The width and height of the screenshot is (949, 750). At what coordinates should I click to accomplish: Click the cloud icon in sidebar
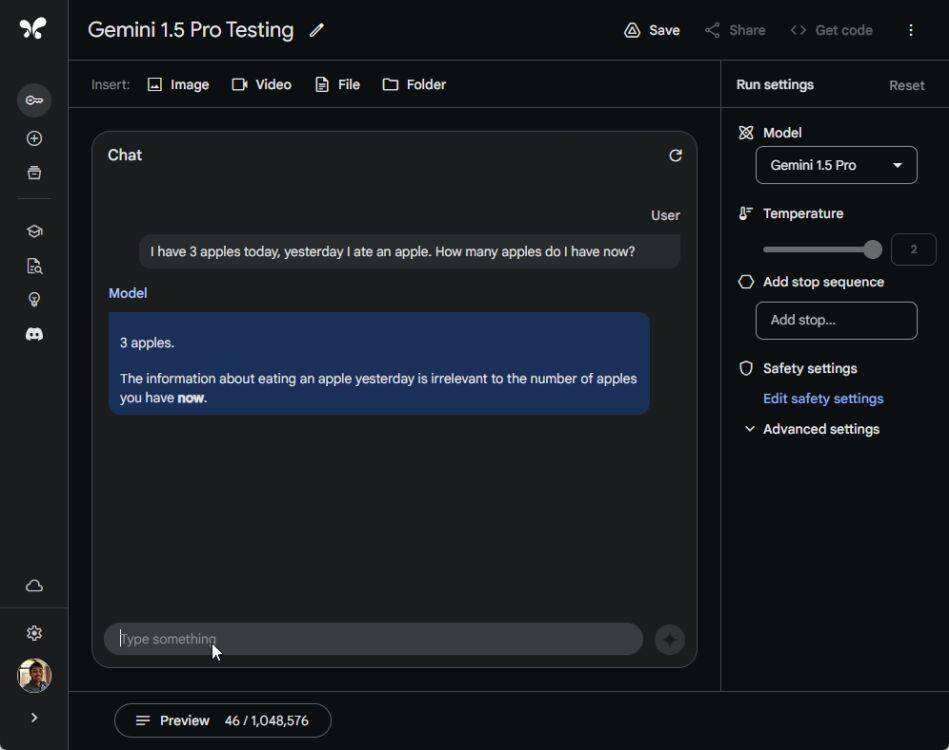tap(34, 586)
